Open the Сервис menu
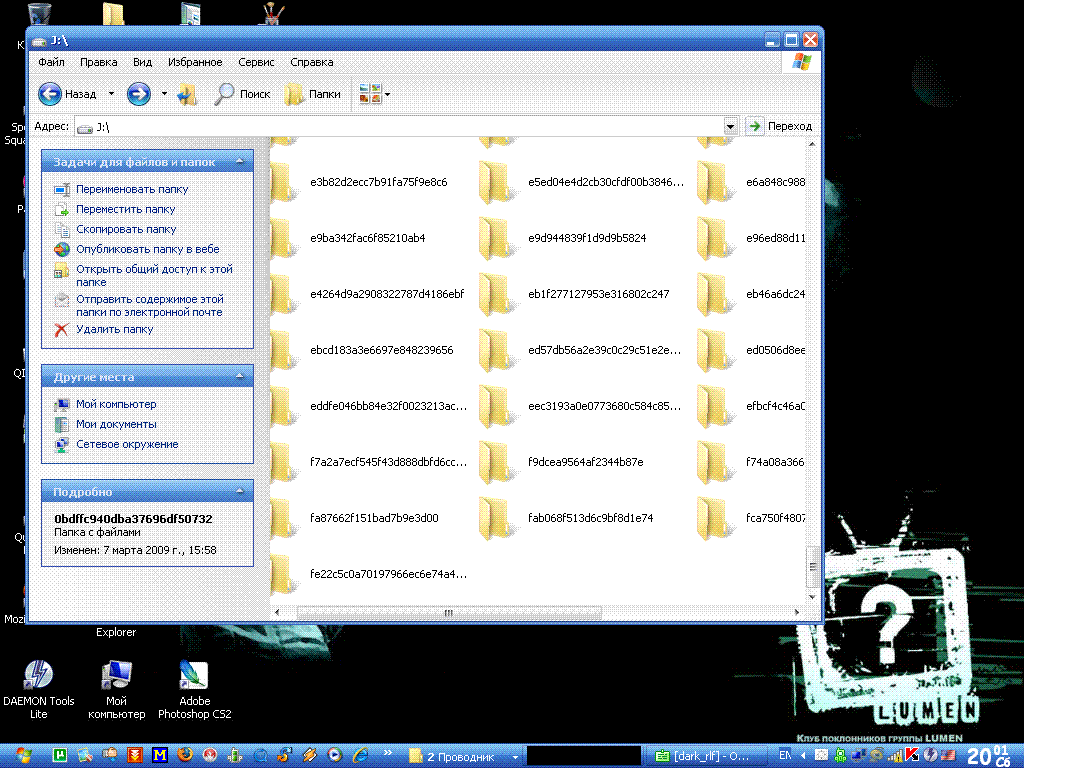 tap(256, 62)
